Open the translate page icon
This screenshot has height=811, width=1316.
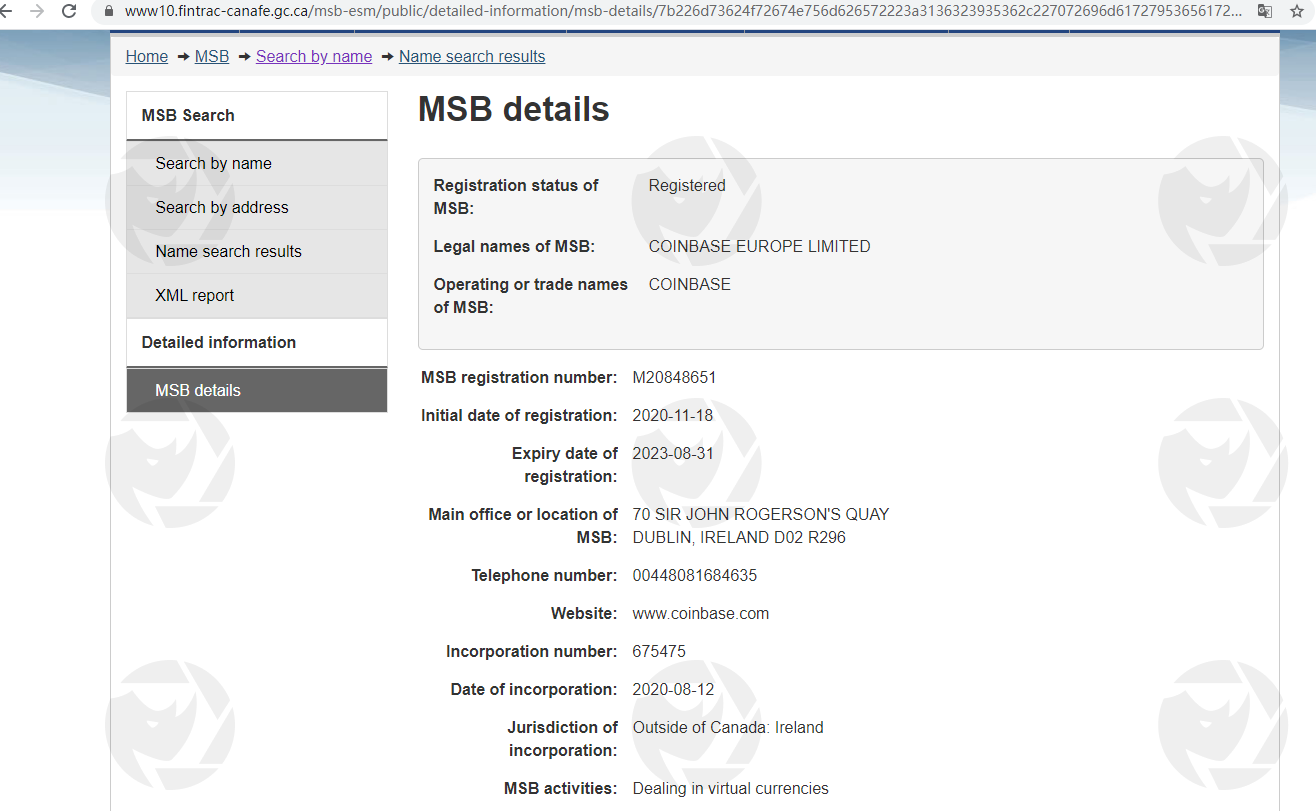[1265, 11]
